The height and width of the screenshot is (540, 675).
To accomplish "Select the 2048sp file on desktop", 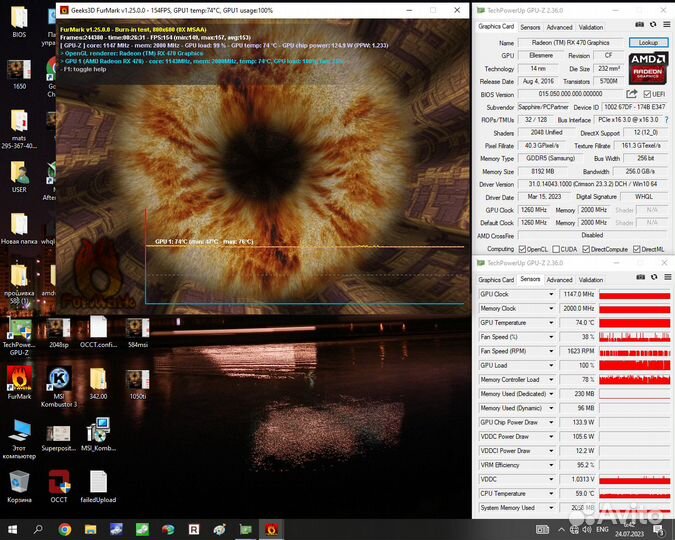I will [x=59, y=332].
